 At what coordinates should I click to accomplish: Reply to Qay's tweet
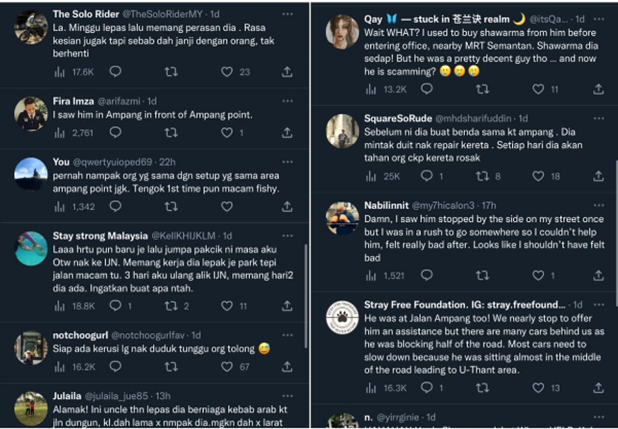(x=426, y=89)
